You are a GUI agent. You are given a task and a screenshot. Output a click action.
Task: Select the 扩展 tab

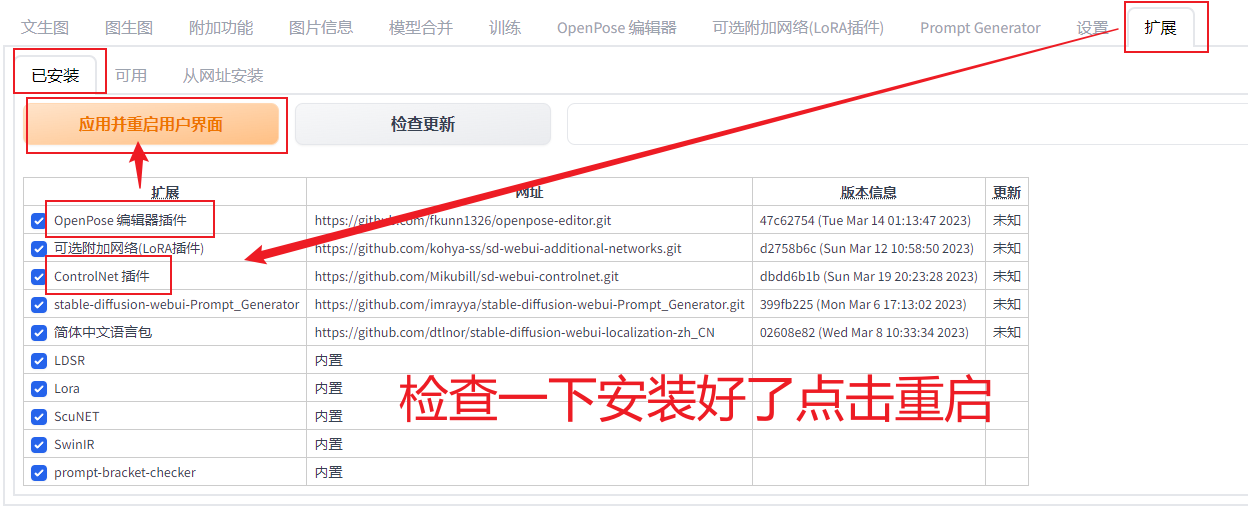1161,27
